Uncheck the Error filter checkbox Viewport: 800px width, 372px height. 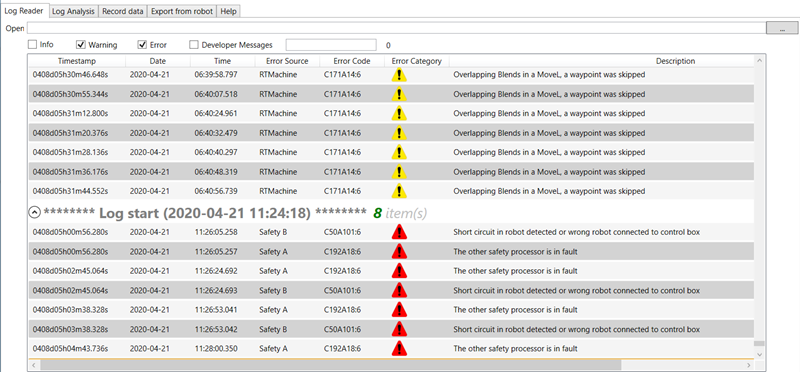142,44
